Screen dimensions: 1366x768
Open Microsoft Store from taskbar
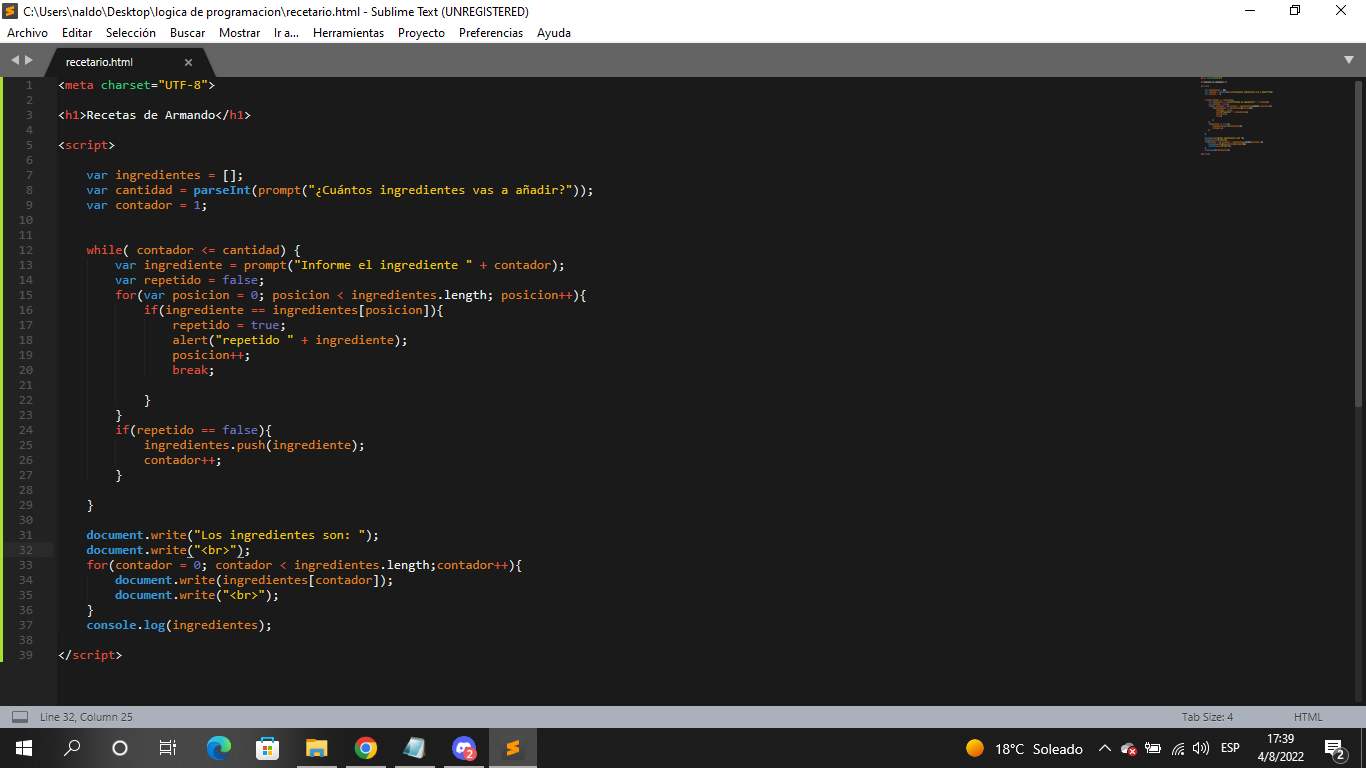pos(268,748)
